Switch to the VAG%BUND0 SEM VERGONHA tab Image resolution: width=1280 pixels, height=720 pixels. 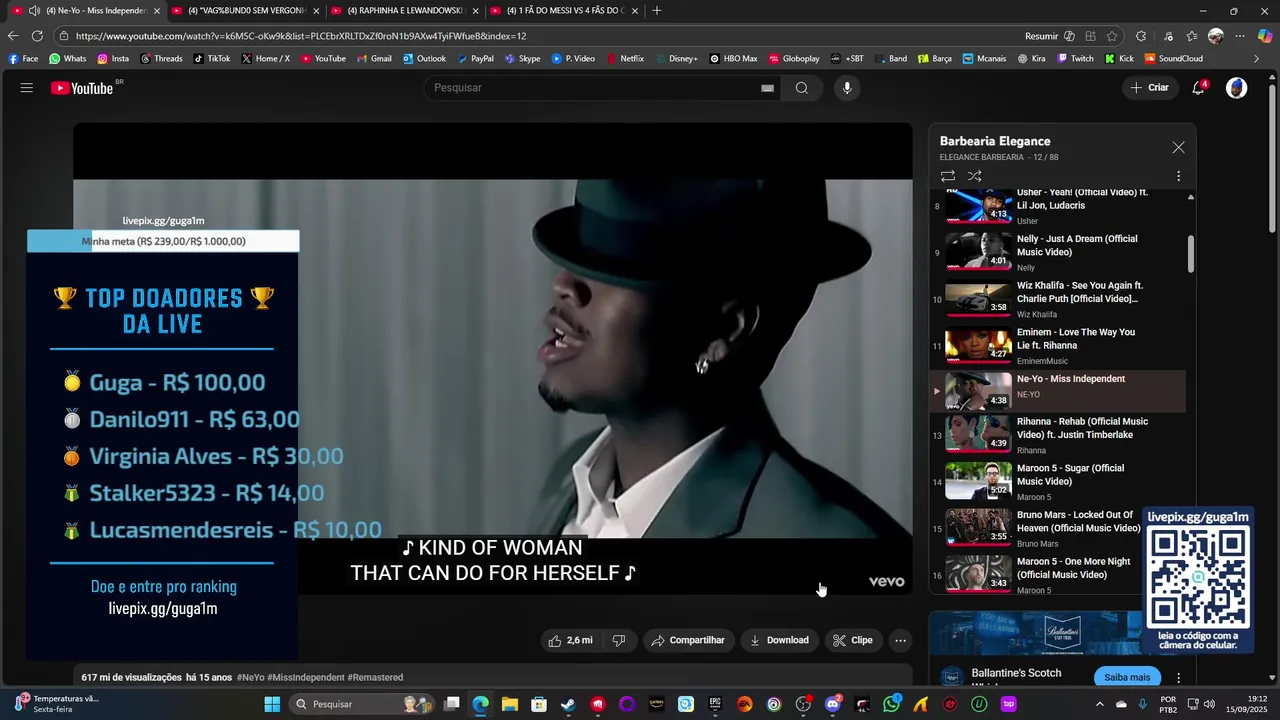[x=245, y=11]
